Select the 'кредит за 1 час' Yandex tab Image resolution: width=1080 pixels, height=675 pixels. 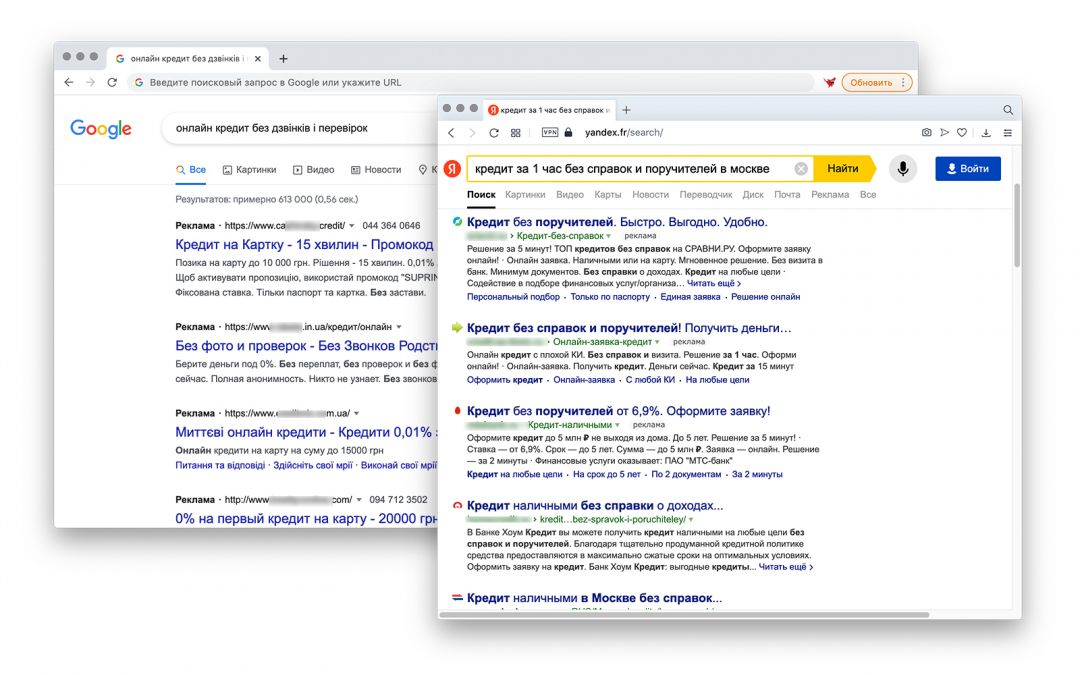(x=550, y=110)
